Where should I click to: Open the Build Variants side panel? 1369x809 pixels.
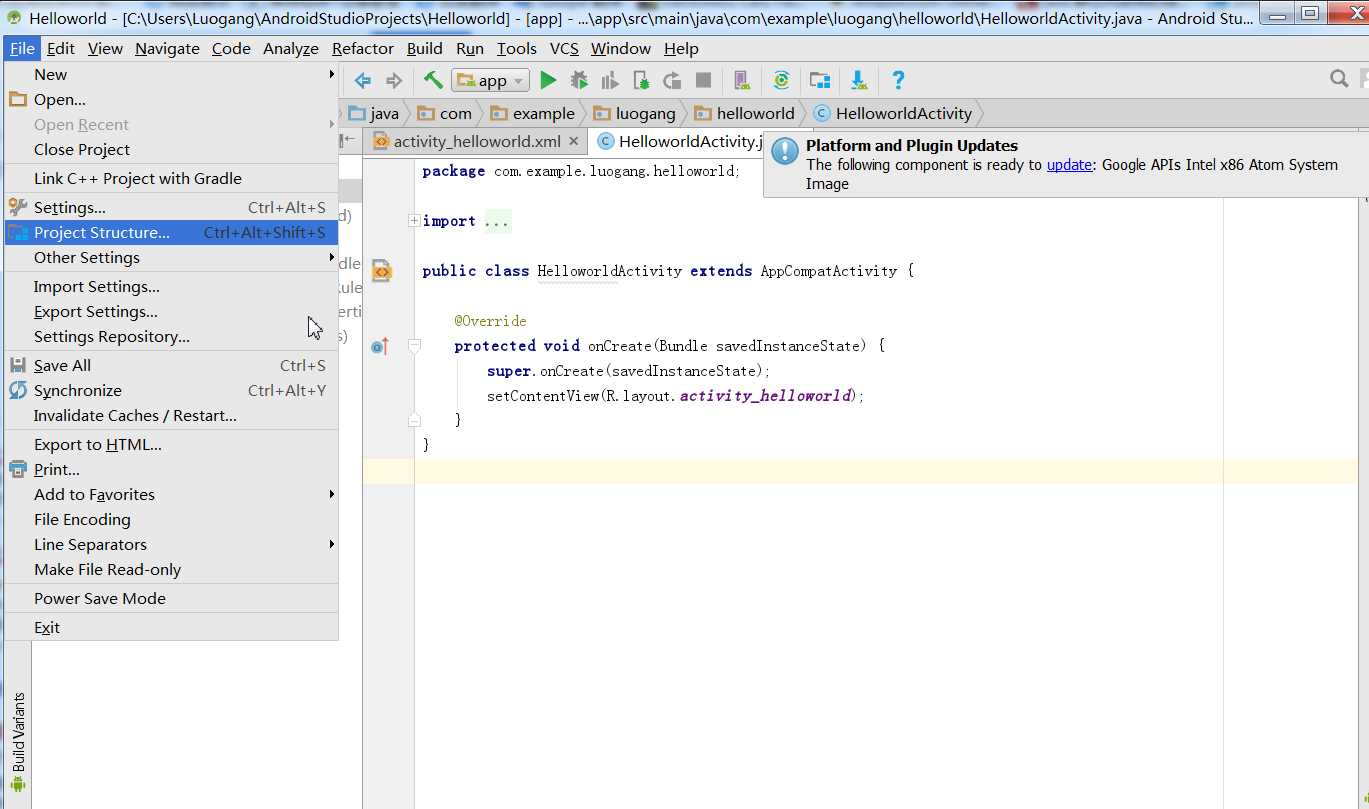18,741
